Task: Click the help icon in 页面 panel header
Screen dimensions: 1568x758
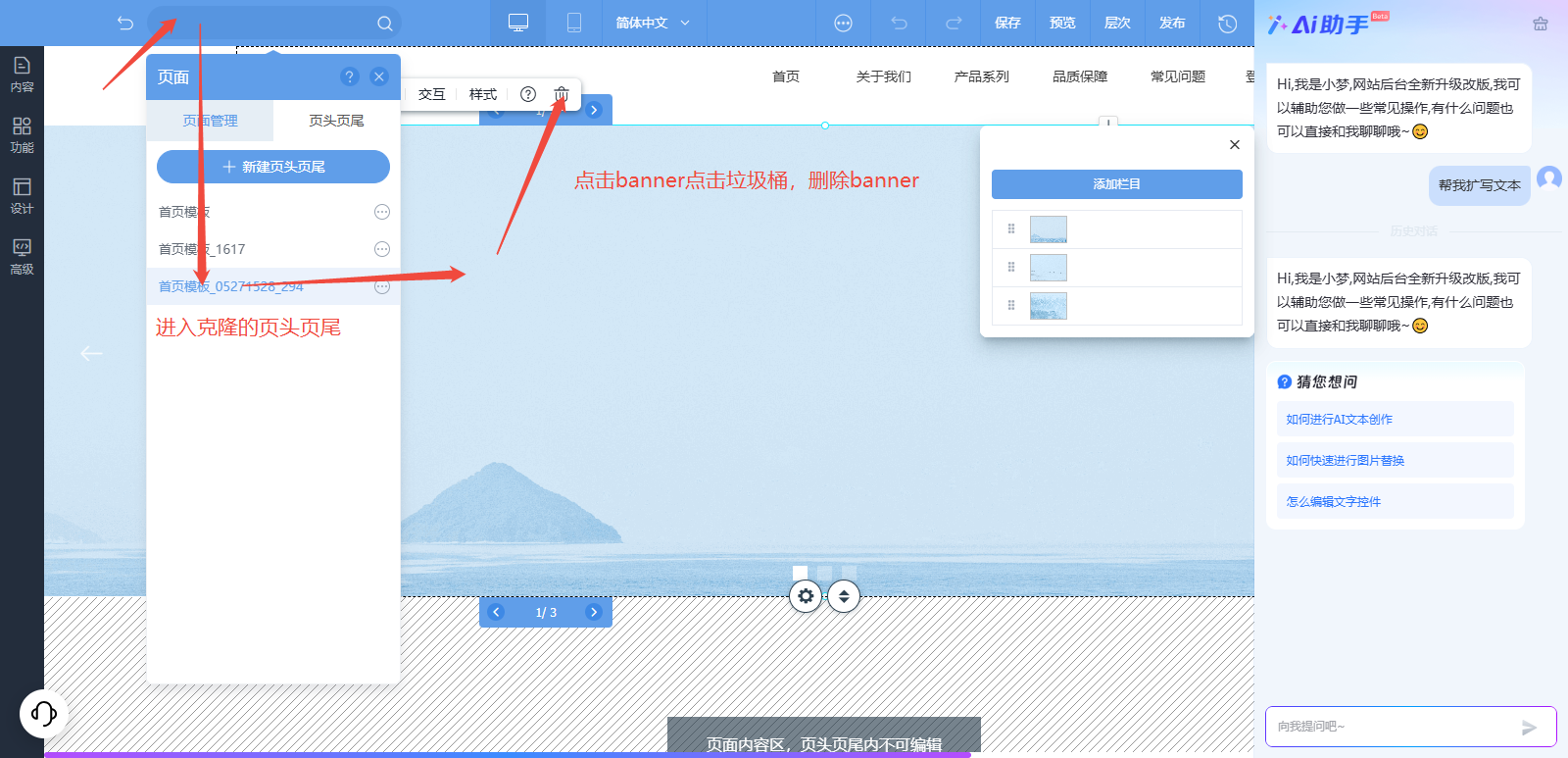Action: pos(350,76)
